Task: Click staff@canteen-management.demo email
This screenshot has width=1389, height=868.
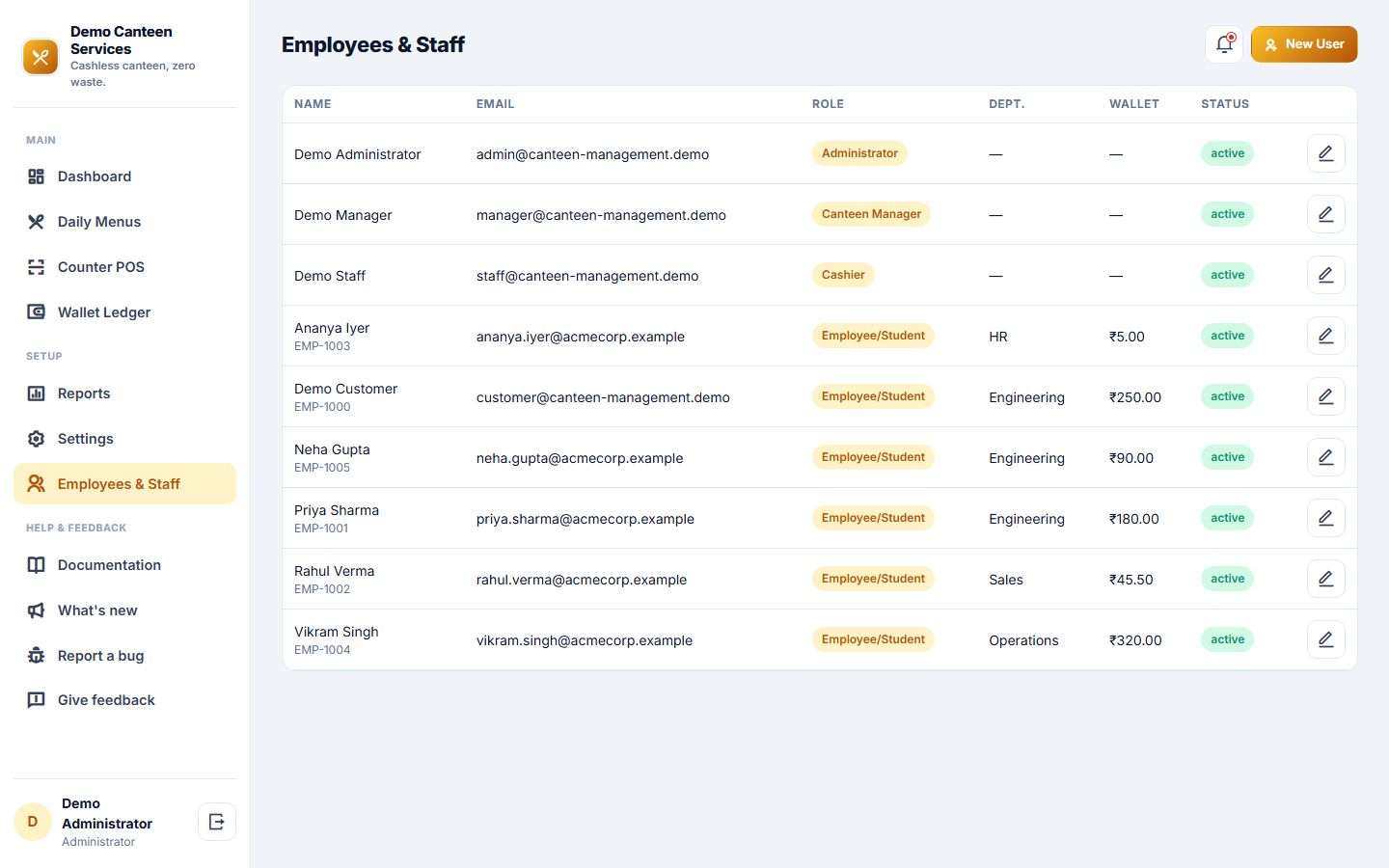Action: [587, 276]
